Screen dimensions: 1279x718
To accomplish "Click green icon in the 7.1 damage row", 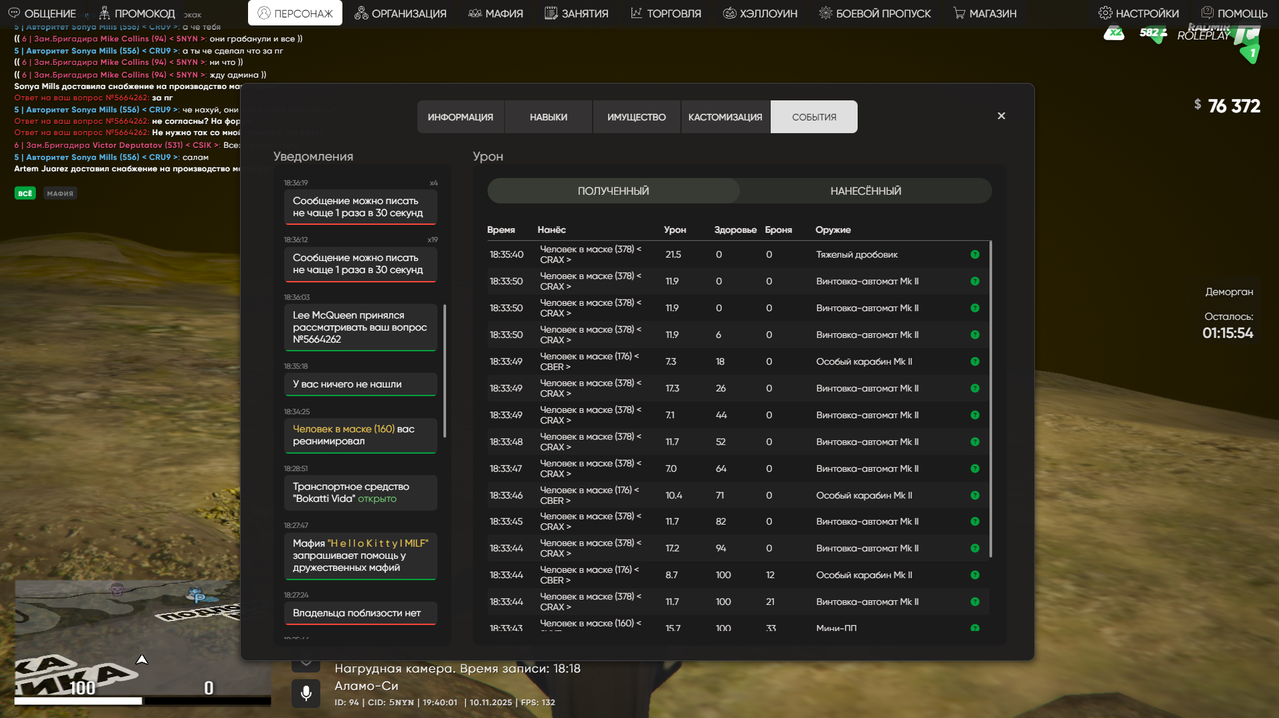I will [x=975, y=415].
